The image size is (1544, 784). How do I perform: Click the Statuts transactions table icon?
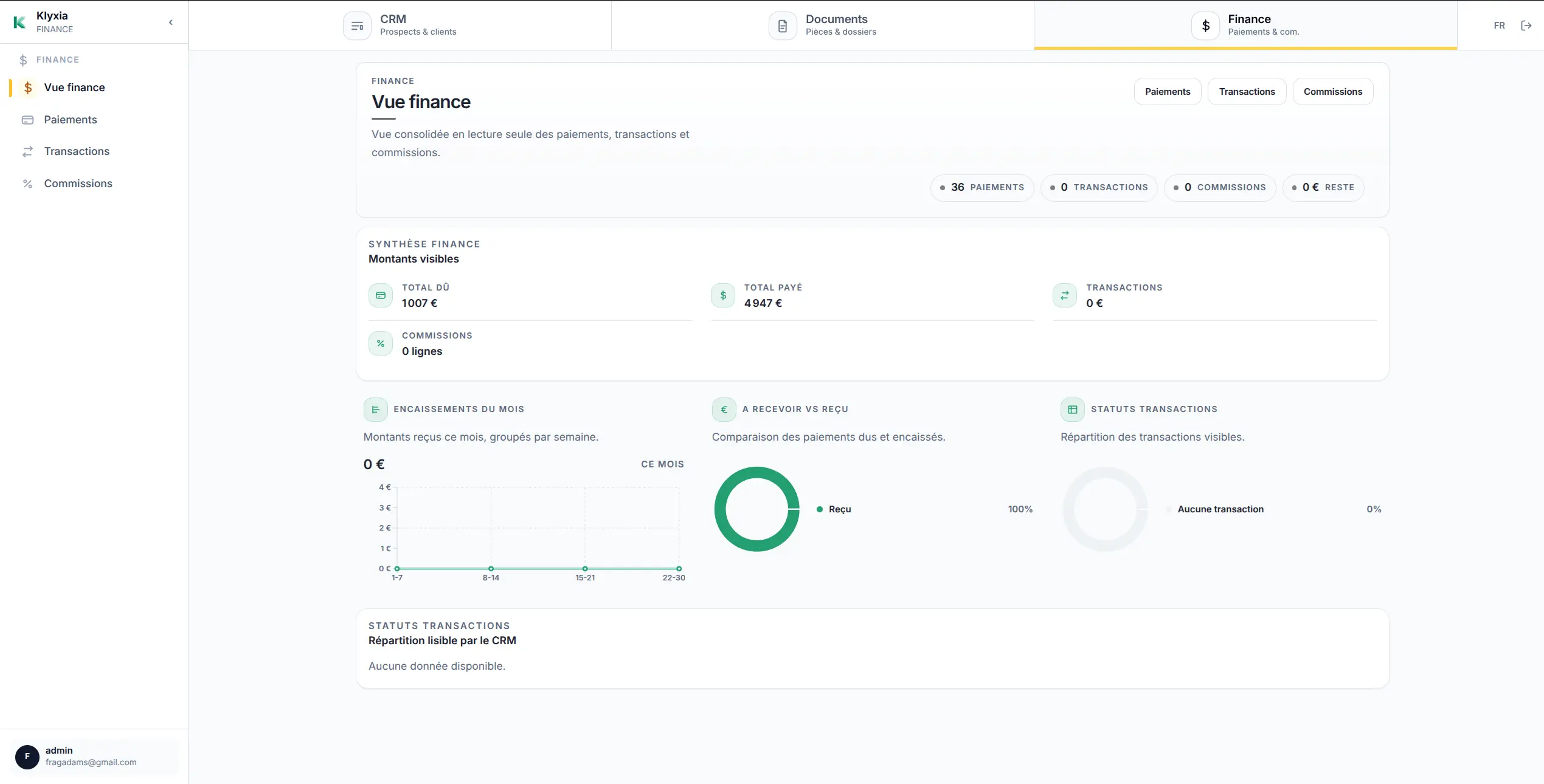pos(1073,410)
